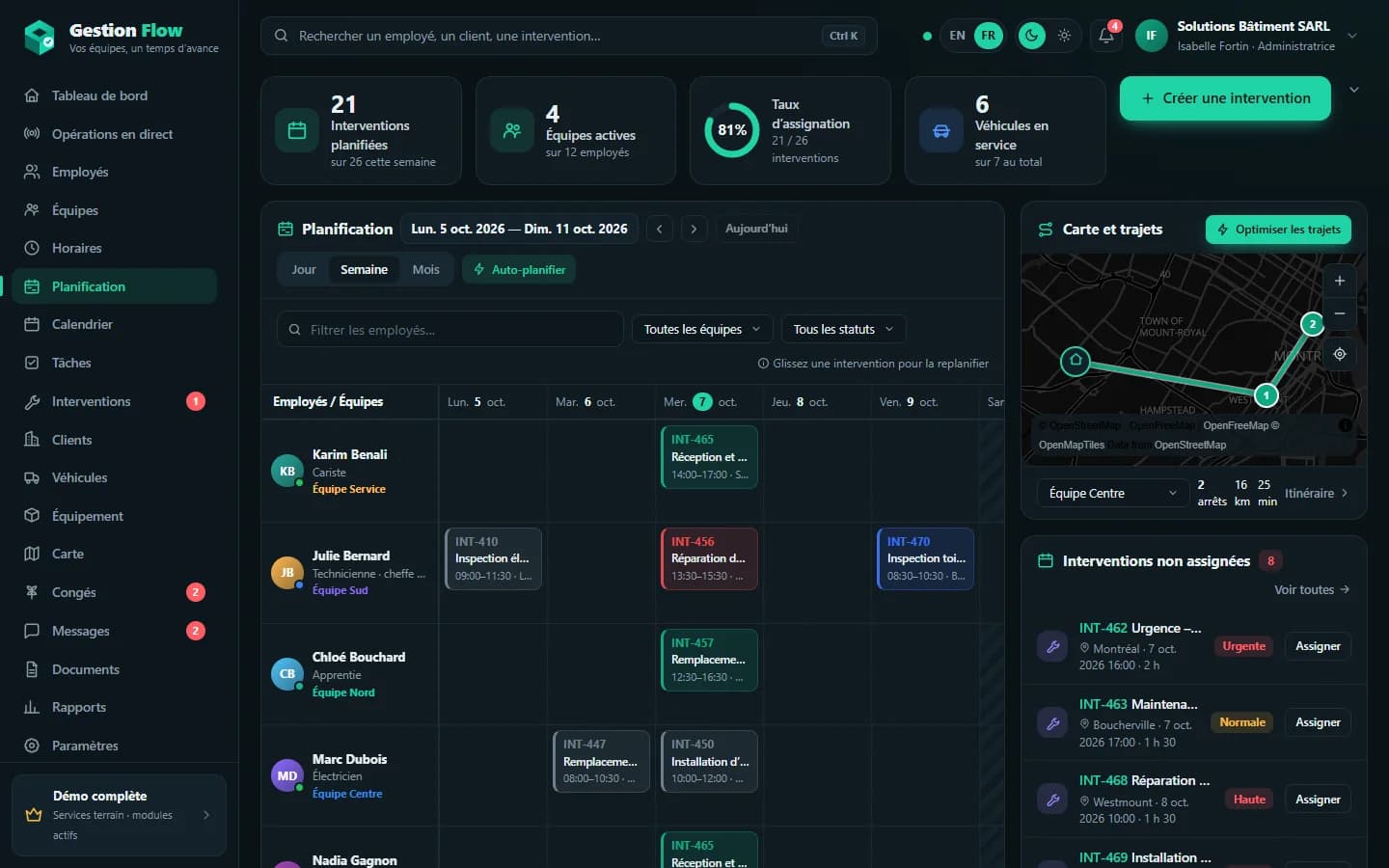This screenshot has width=1389, height=868.
Task: Open Véhicules in sidebar
Action: (115, 477)
